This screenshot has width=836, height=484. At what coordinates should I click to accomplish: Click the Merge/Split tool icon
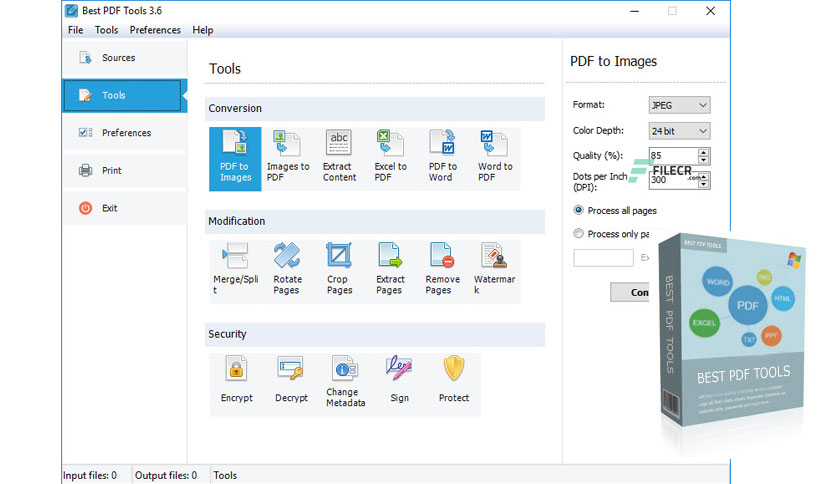click(x=235, y=256)
